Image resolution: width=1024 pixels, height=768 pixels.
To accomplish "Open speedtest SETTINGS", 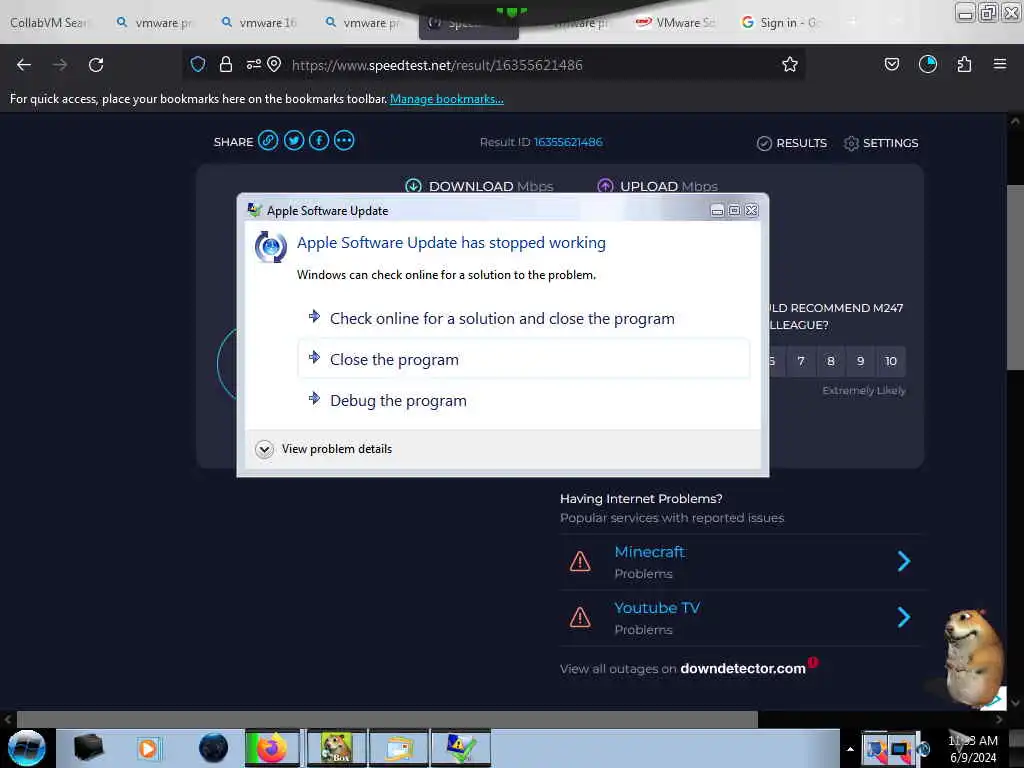I will coord(880,143).
